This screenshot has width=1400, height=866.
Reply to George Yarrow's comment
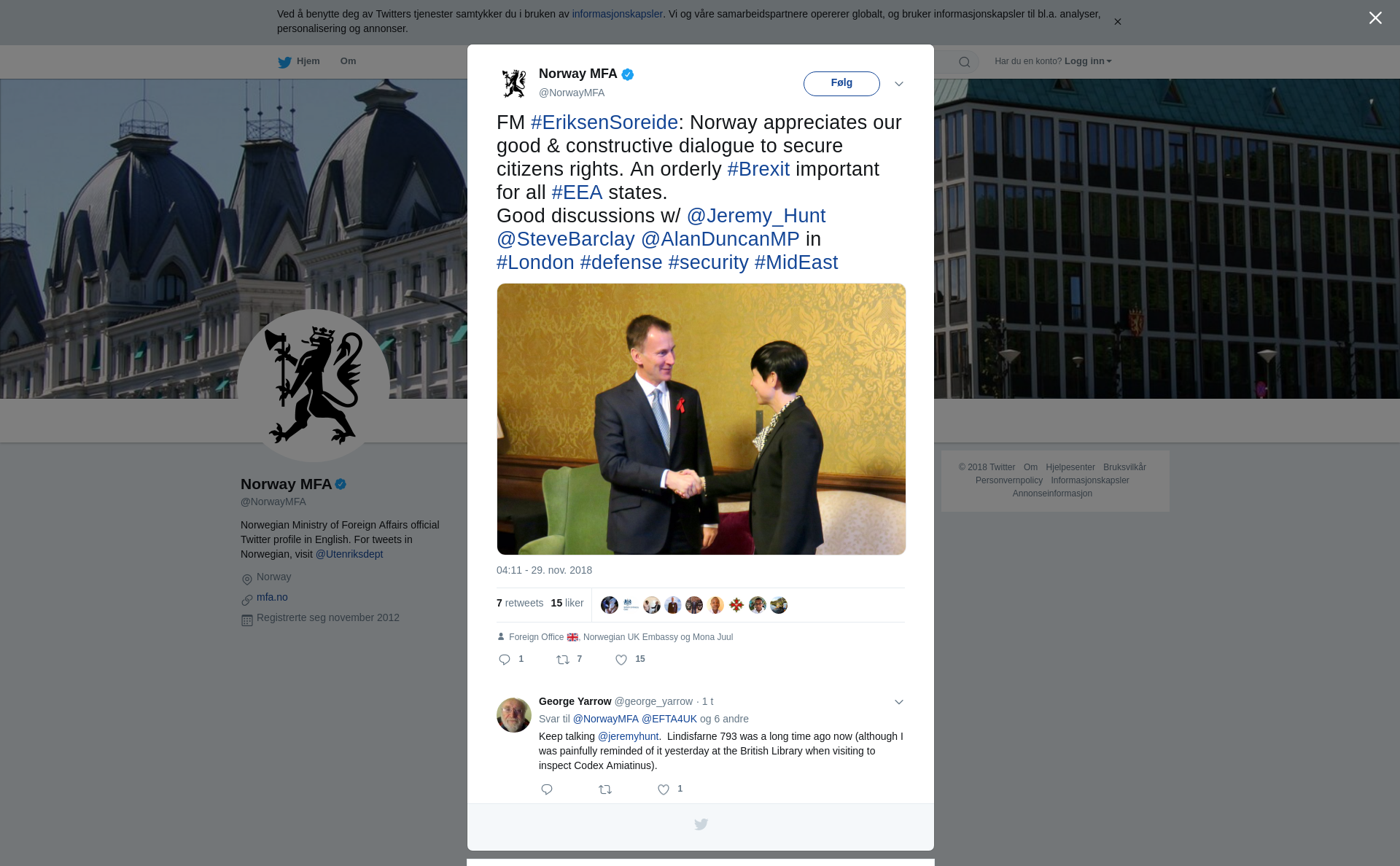[x=547, y=789]
